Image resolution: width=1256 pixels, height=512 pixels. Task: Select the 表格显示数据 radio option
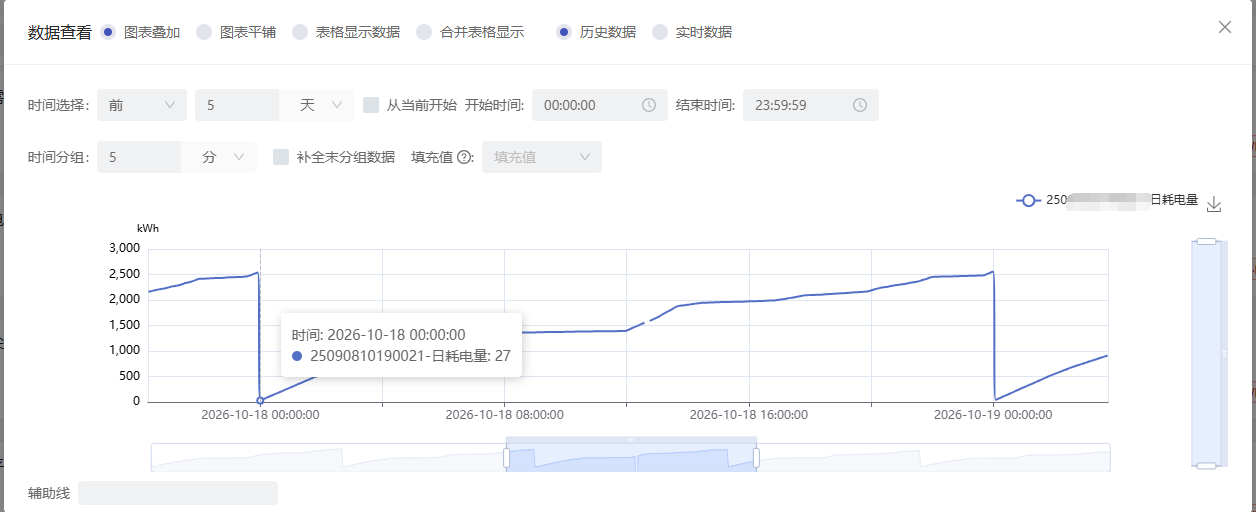(x=300, y=32)
